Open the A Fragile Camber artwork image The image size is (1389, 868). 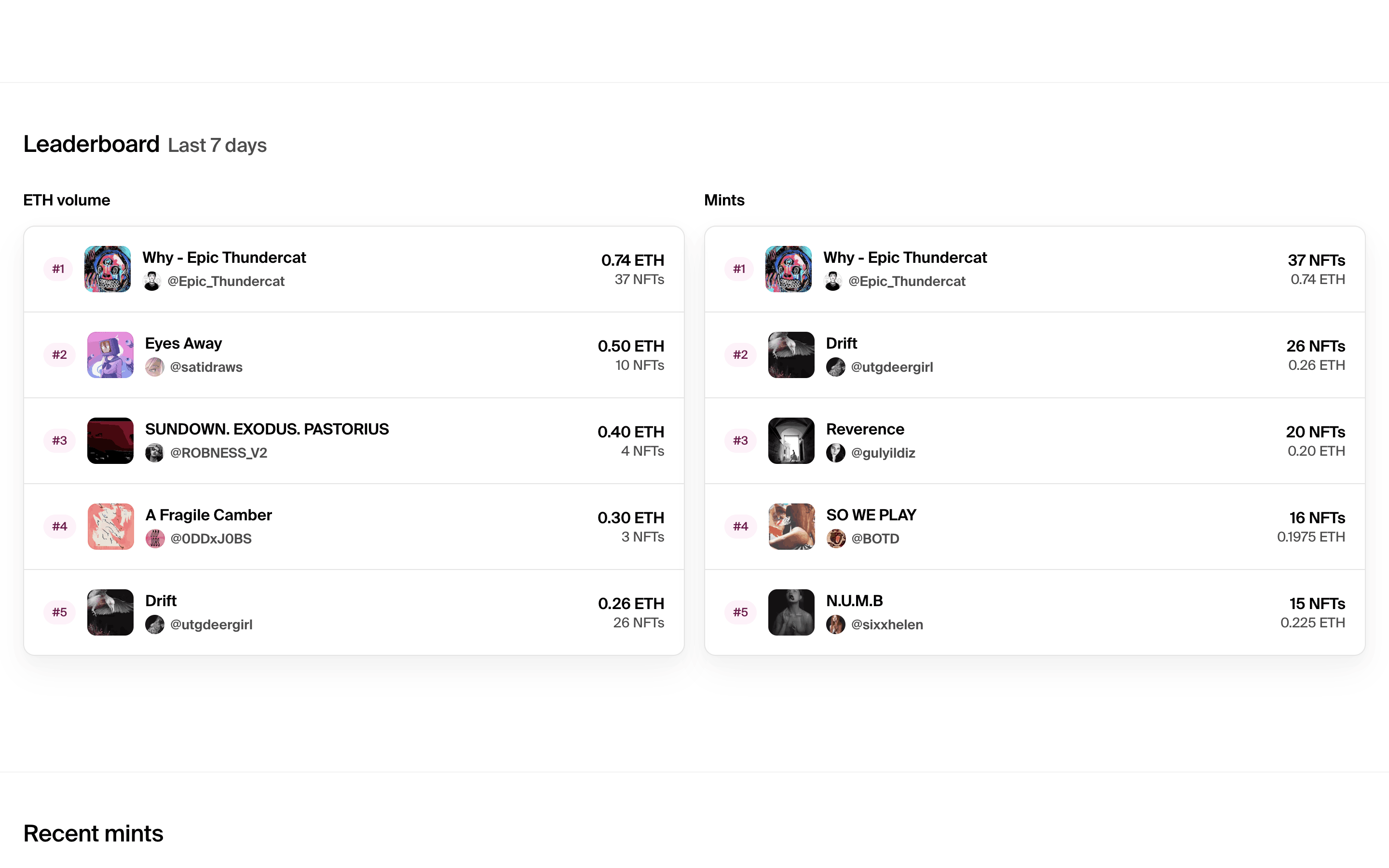pos(110,527)
